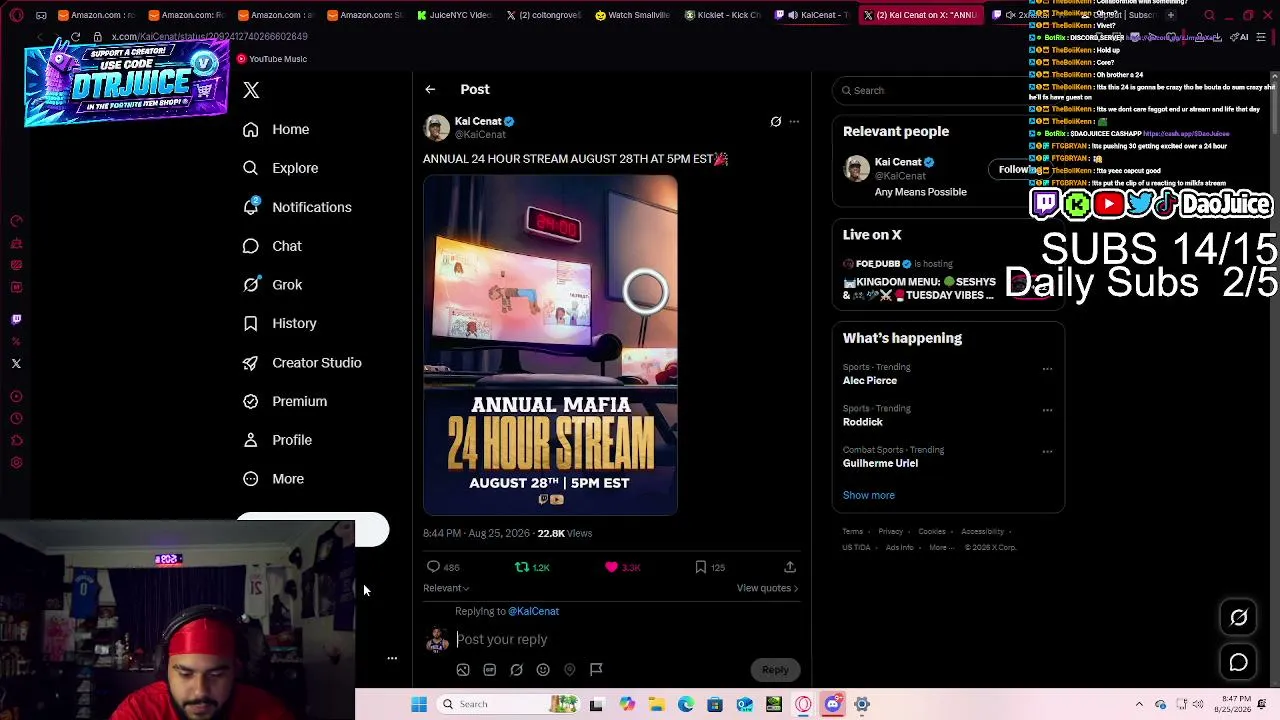Open the YouTube Music bookmark
This screenshot has width=1280, height=720.
pos(271,59)
